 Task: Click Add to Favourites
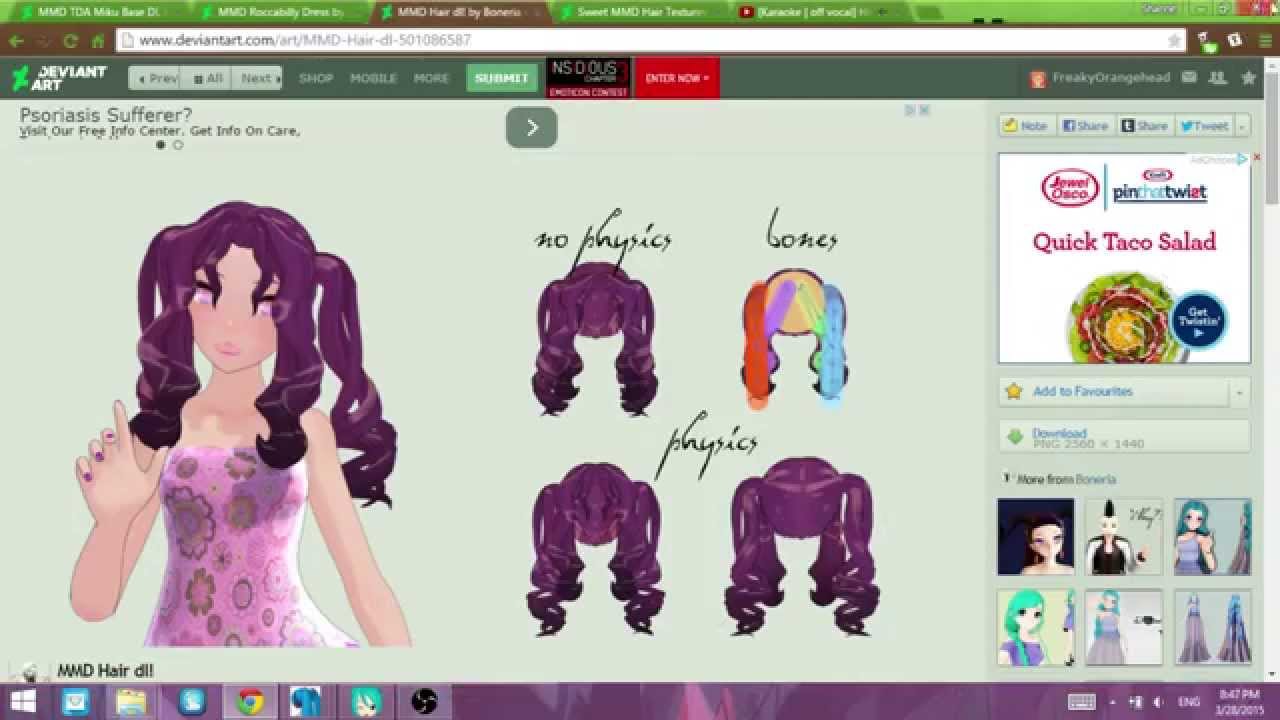pyautogui.click(x=1114, y=391)
